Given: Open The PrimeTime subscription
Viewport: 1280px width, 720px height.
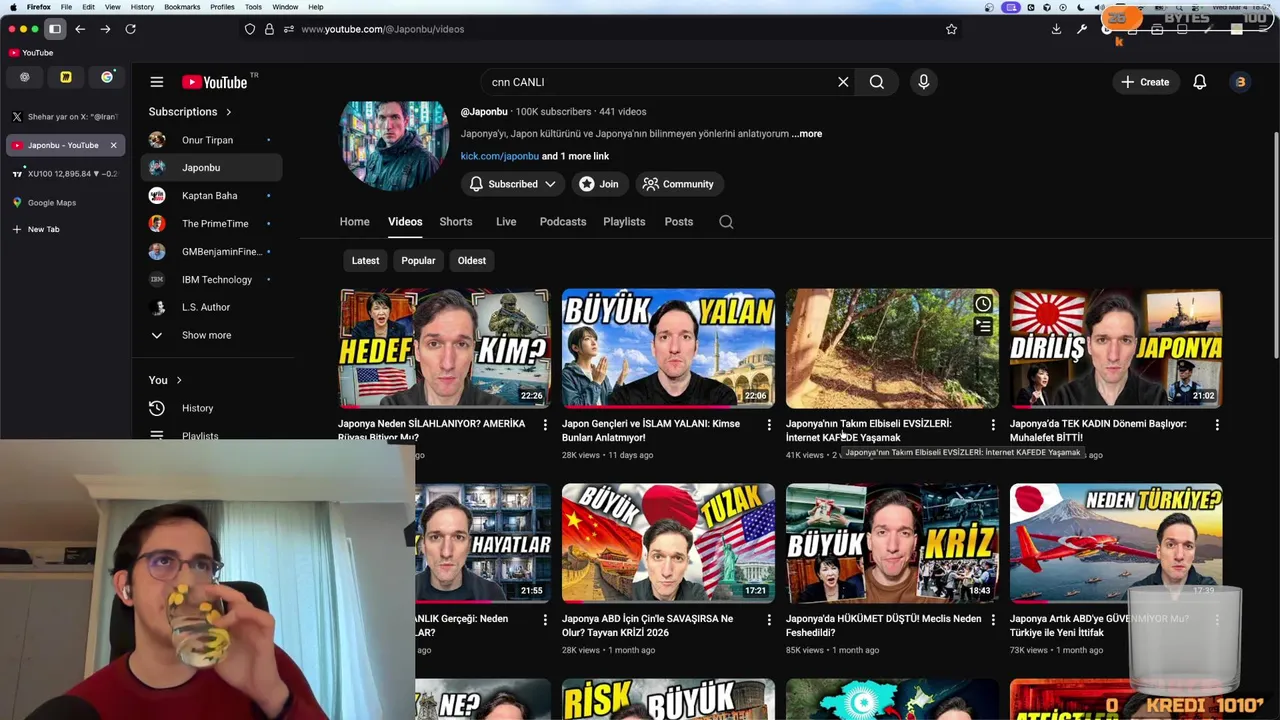Looking at the screenshot, I should click(x=214, y=224).
